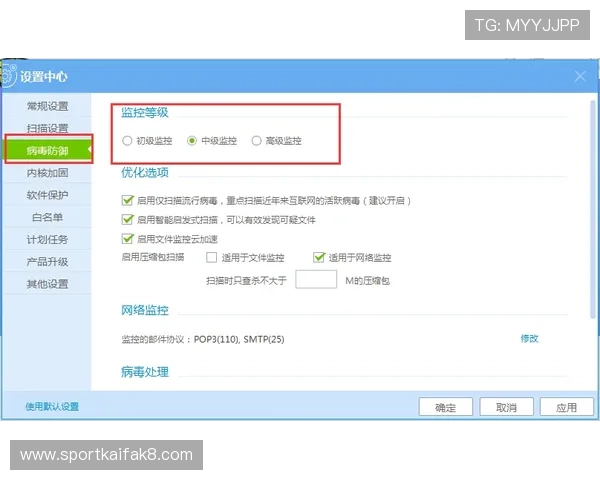
Task: Select 高级监控 radio button
Action: click(256, 140)
